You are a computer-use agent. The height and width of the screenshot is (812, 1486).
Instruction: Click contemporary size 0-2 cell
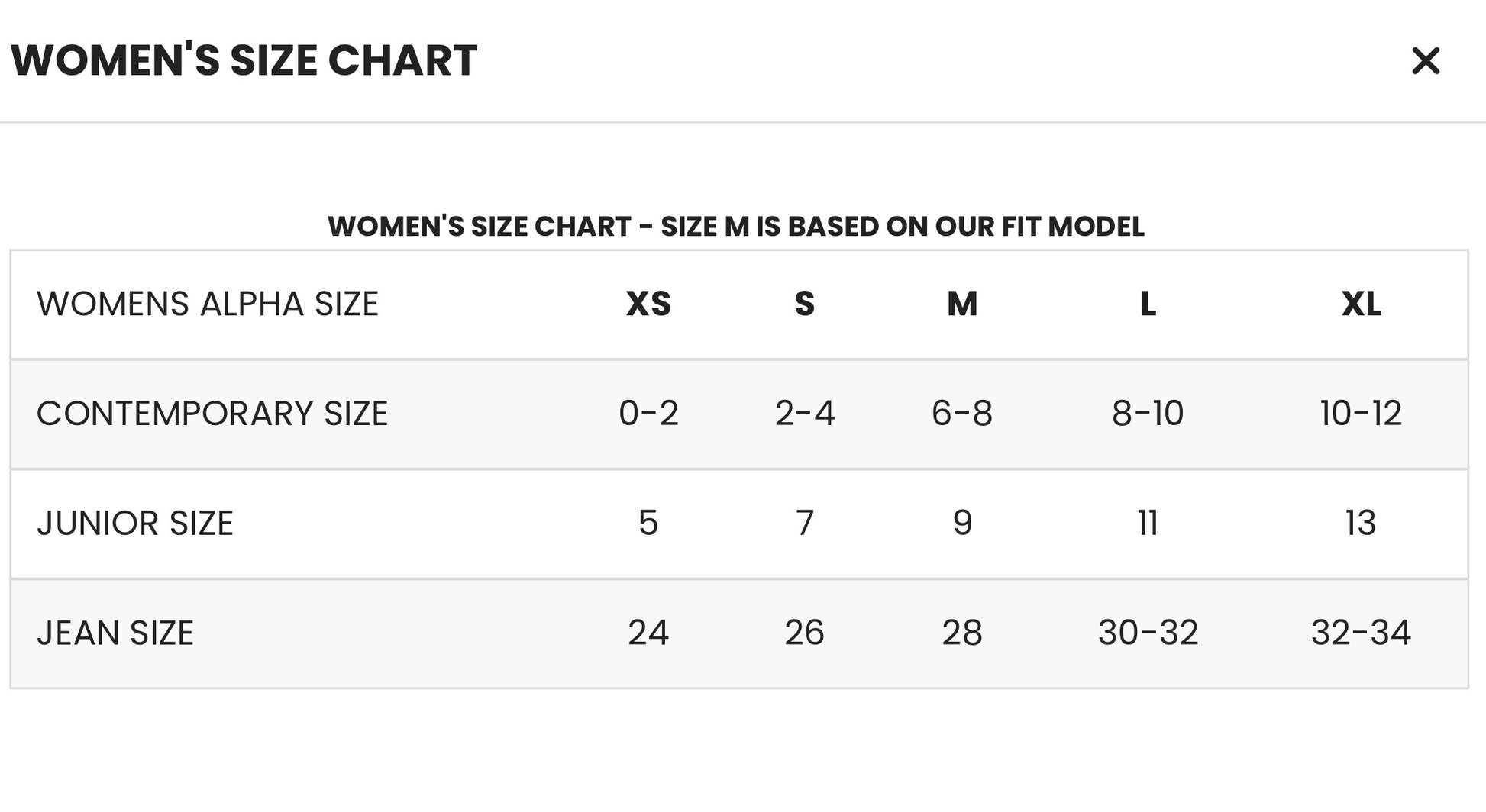tap(648, 414)
